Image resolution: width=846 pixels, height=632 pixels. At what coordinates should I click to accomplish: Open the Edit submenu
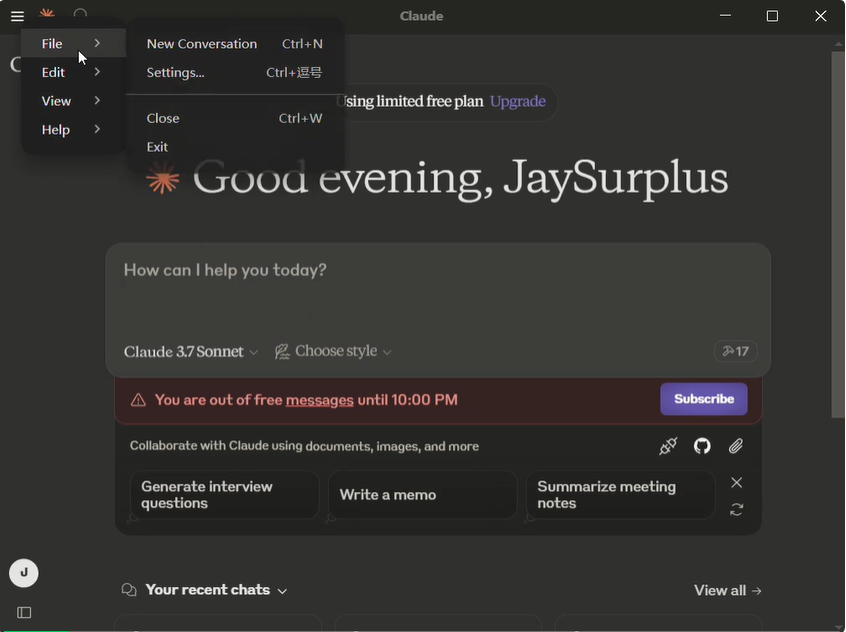73,72
